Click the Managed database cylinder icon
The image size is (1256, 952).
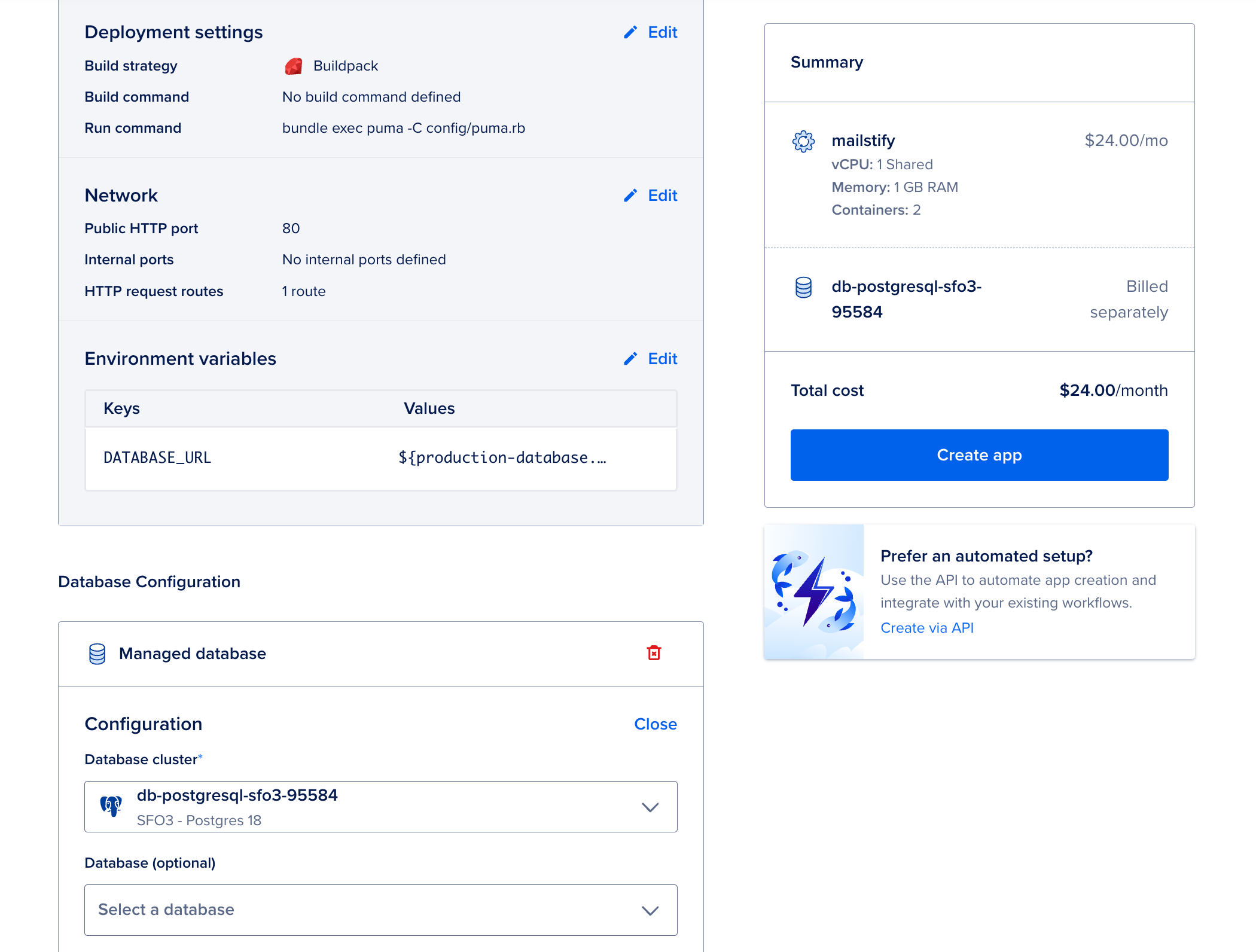pos(96,654)
